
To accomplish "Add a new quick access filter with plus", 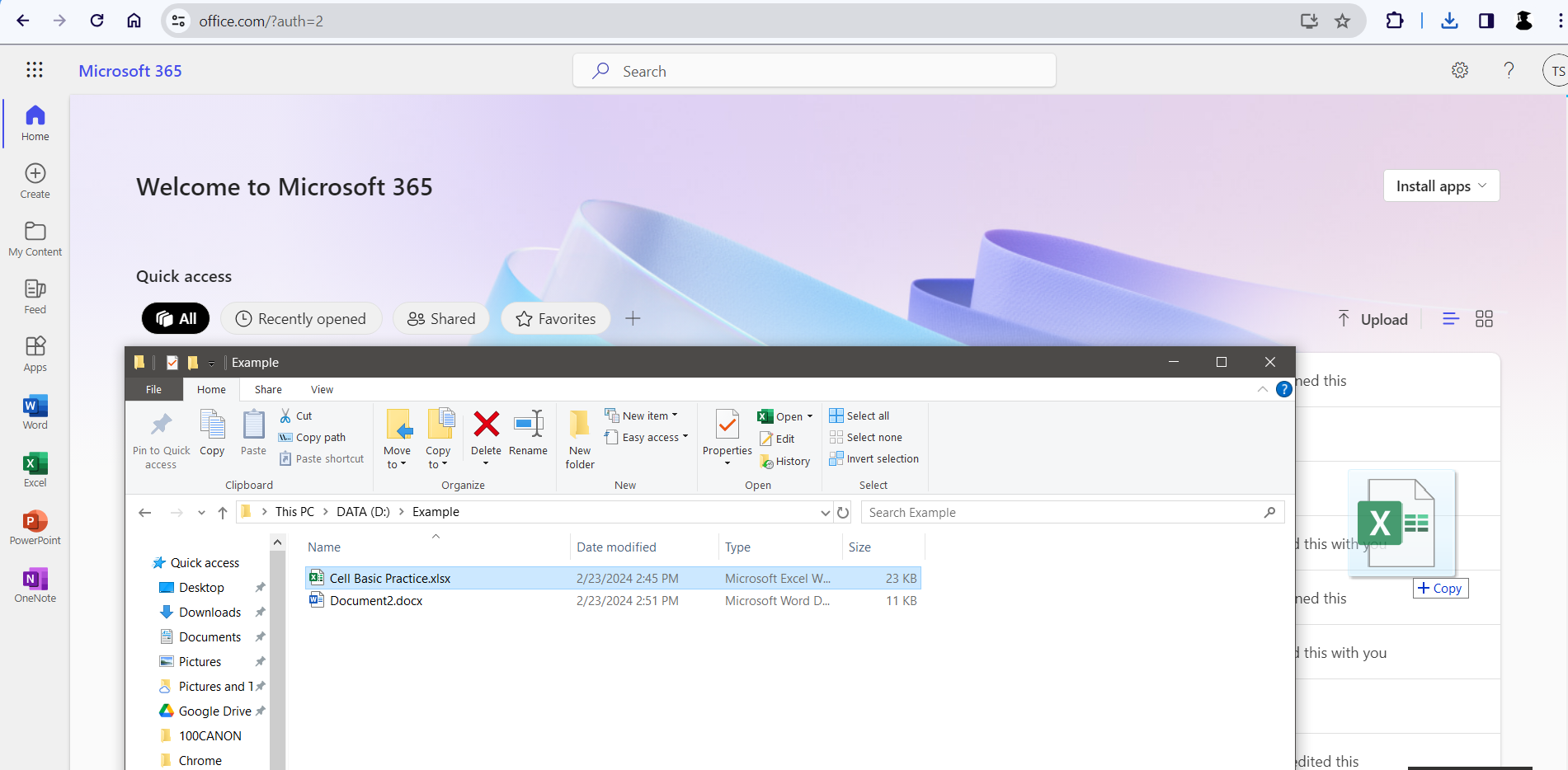I will 633,318.
